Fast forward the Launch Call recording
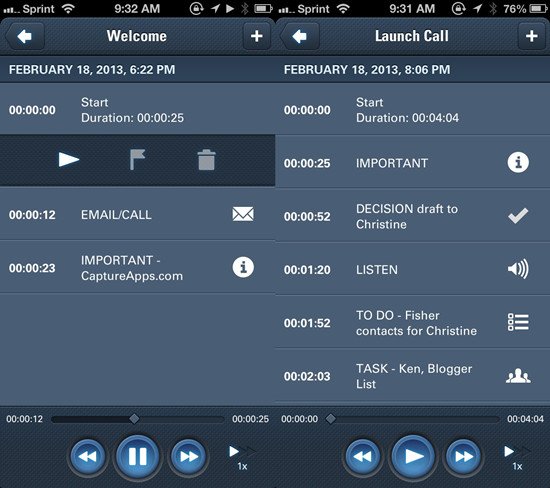The width and height of the screenshot is (550, 488). pyautogui.click(x=463, y=456)
